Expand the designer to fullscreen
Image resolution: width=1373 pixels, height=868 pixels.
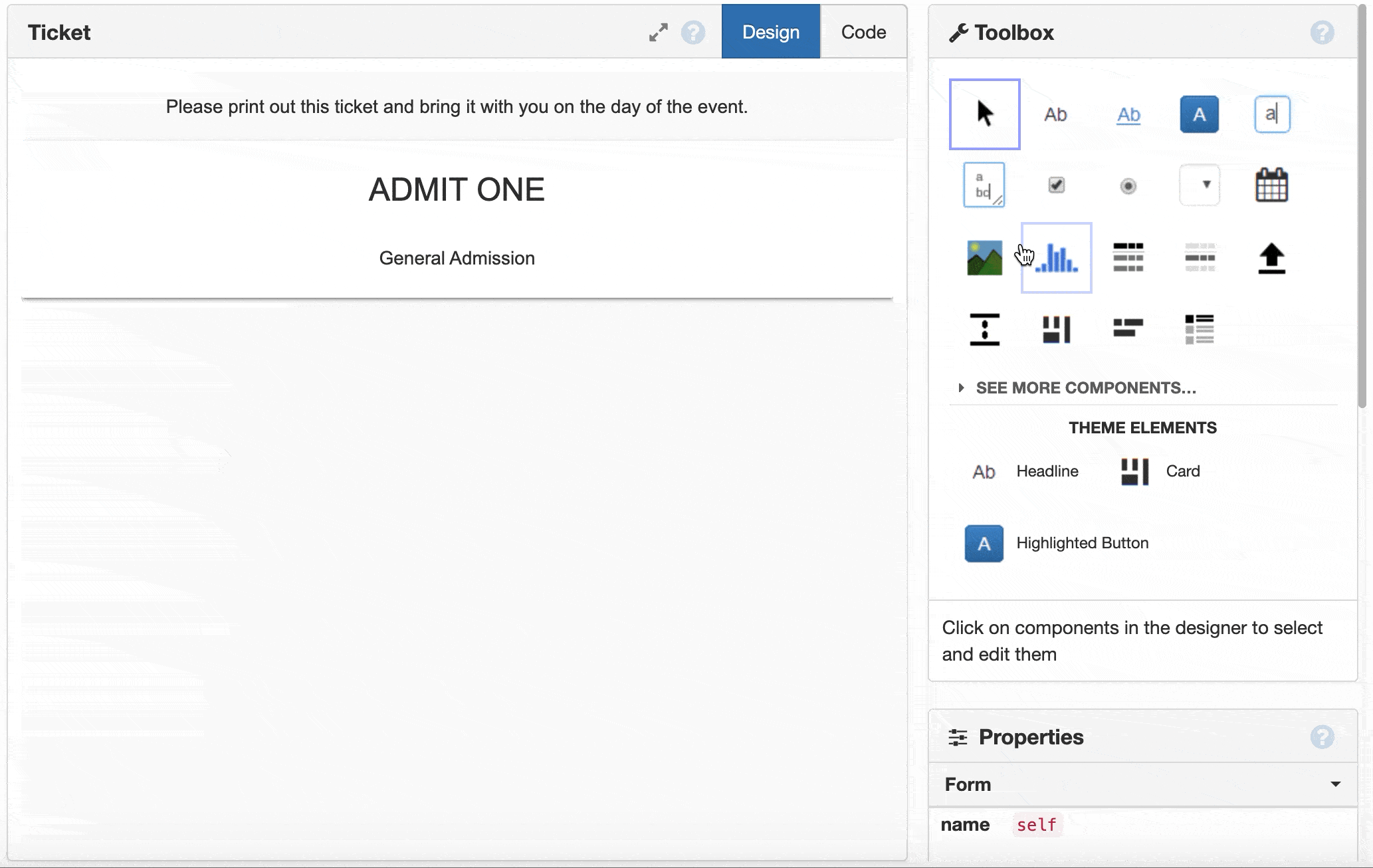pyautogui.click(x=658, y=32)
